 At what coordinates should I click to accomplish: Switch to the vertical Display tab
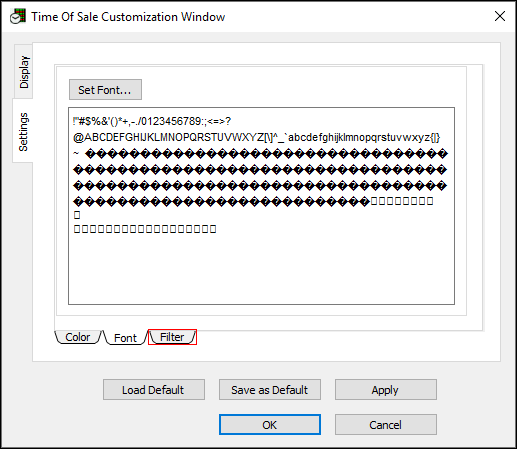[x=24, y=72]
